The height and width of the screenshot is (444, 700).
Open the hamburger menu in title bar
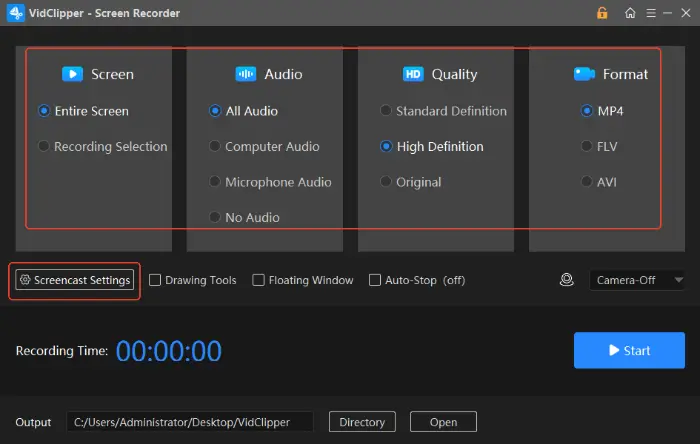(654, 13)
